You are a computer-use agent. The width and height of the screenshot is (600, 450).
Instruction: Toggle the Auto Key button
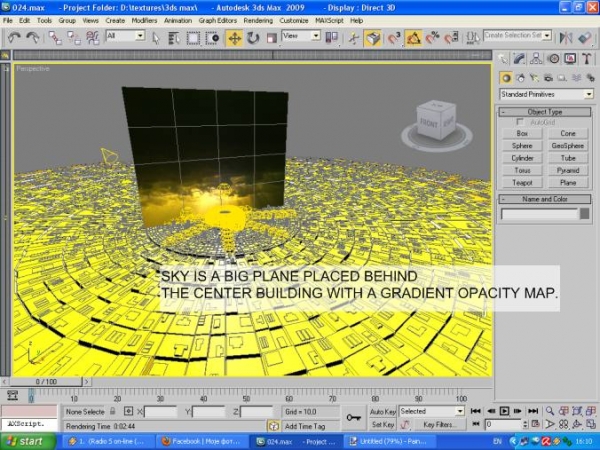coord(383,412)
